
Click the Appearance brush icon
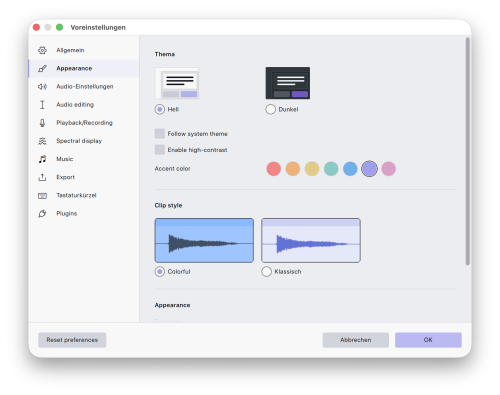(x=42, y=68)
